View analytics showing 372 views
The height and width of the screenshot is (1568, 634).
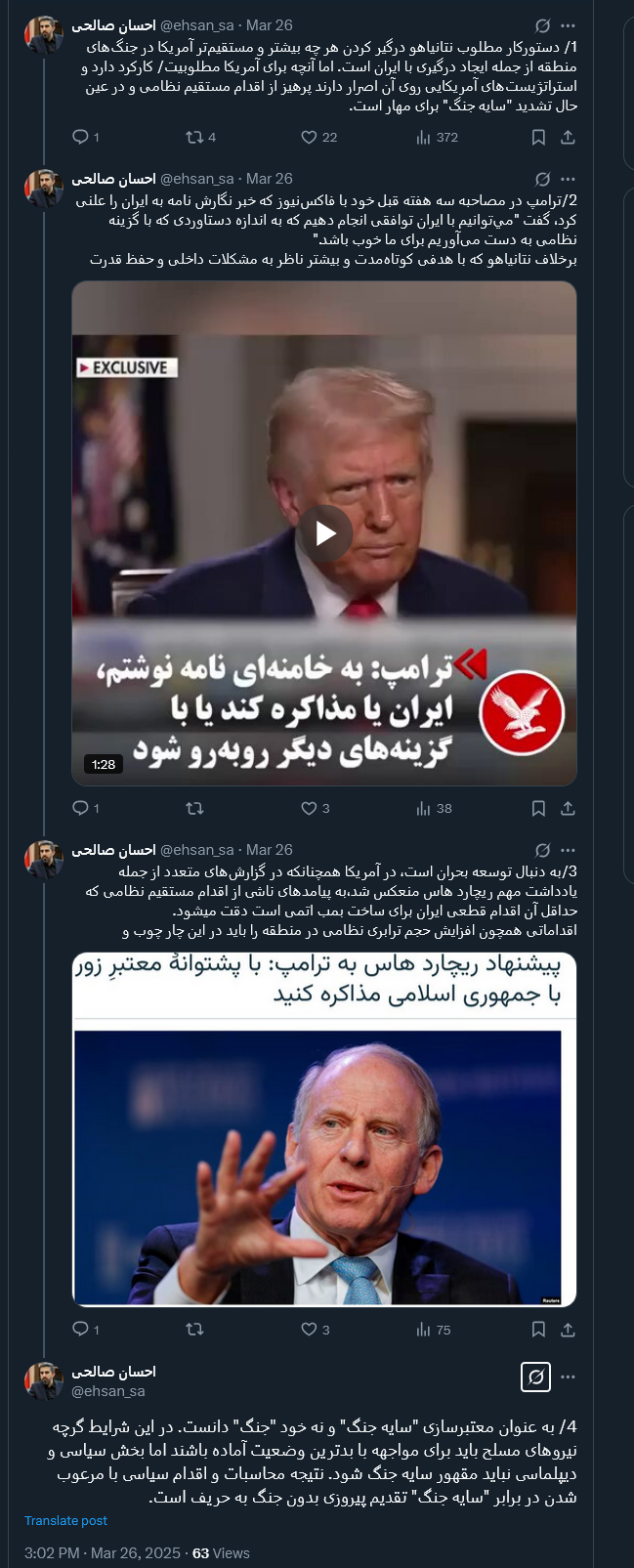437,137
